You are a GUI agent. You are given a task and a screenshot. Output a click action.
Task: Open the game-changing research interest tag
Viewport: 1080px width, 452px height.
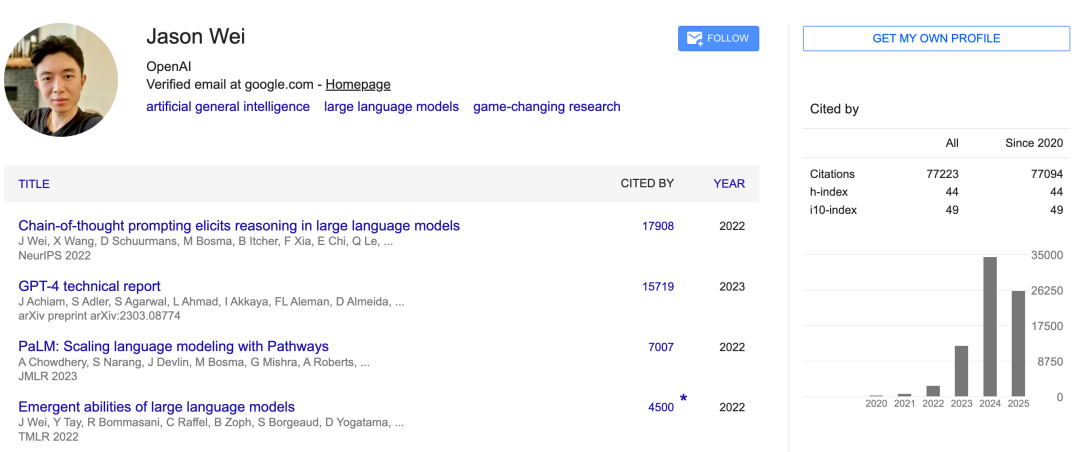click(x=546, y=106)
